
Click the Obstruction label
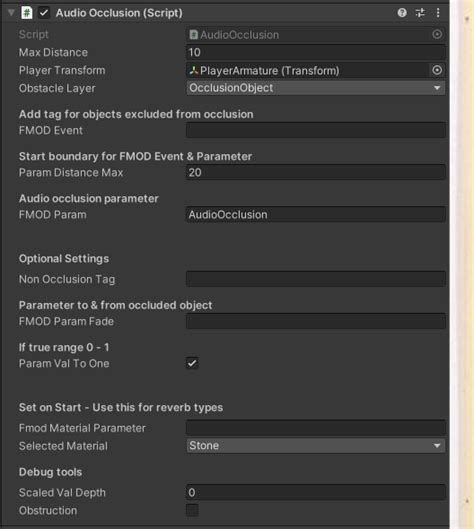[48, 510]
